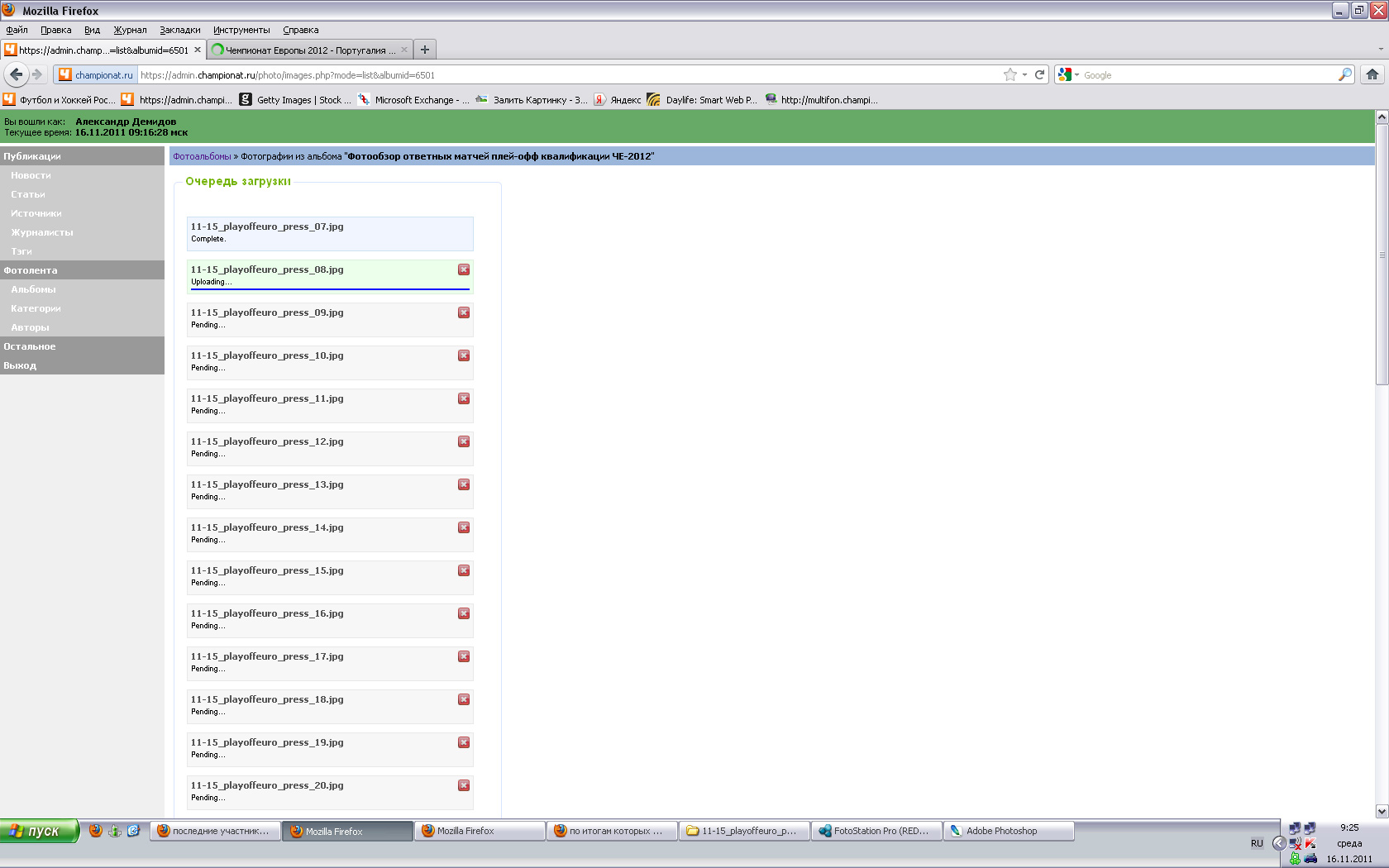Click the address bar URL field
This screenshot has width=1389, height=868.
pyautogui.click(x=569, y=74)
